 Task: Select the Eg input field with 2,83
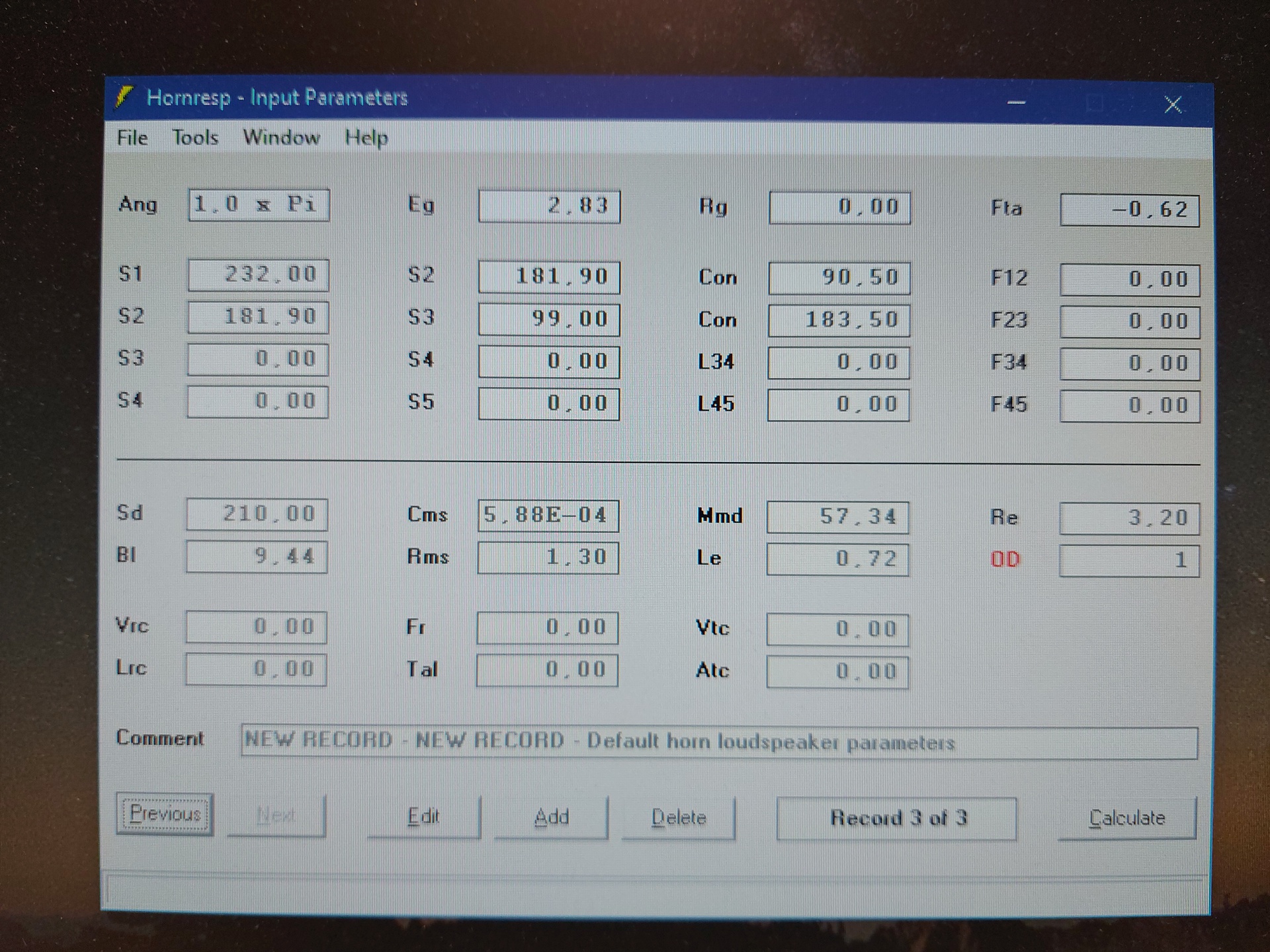click(x=549, y=206)
